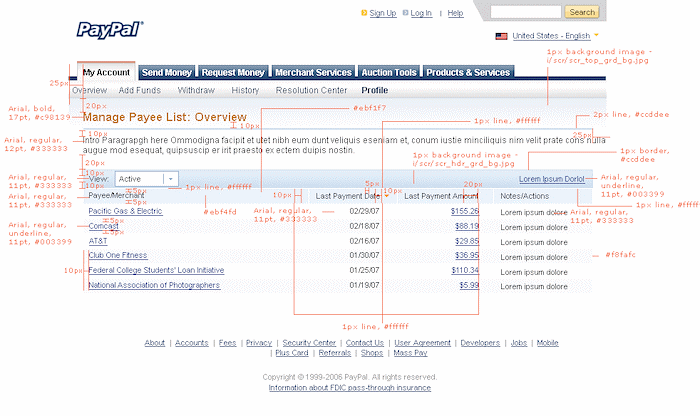The height and width of the screenshot is (416, 700).
Task: Switch to the Auction Tools tab
Action: [389, 72]
